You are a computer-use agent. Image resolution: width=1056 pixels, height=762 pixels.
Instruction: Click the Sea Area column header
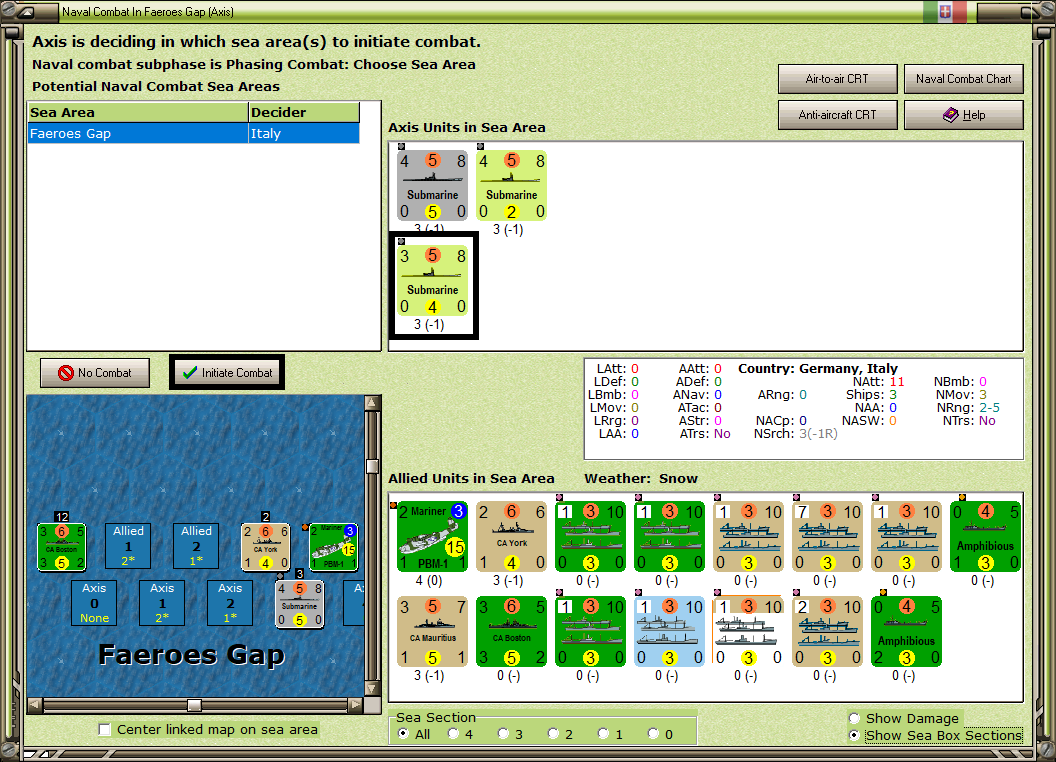(x=138, y=113)
